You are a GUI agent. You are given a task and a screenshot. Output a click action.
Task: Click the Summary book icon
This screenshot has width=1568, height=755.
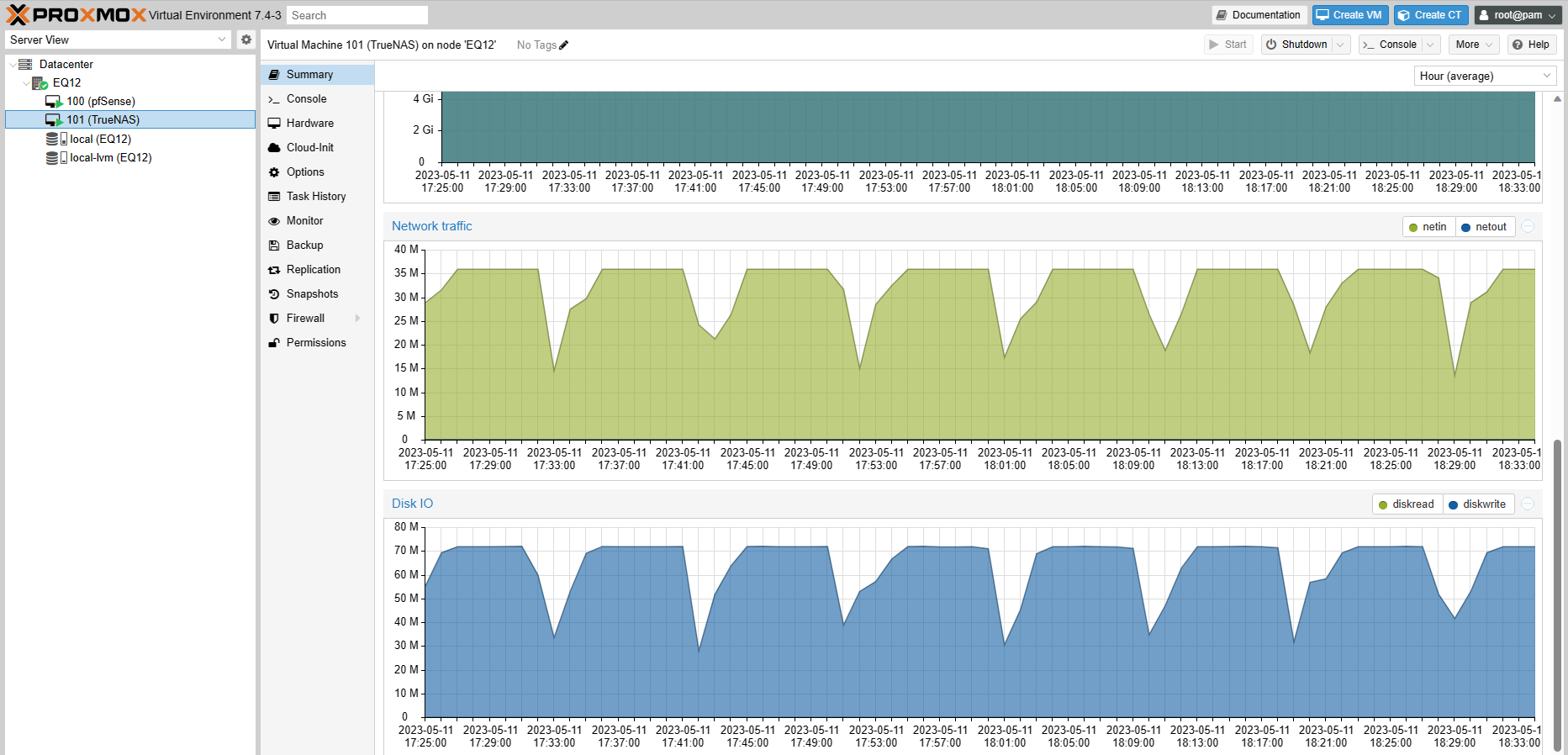274,75
